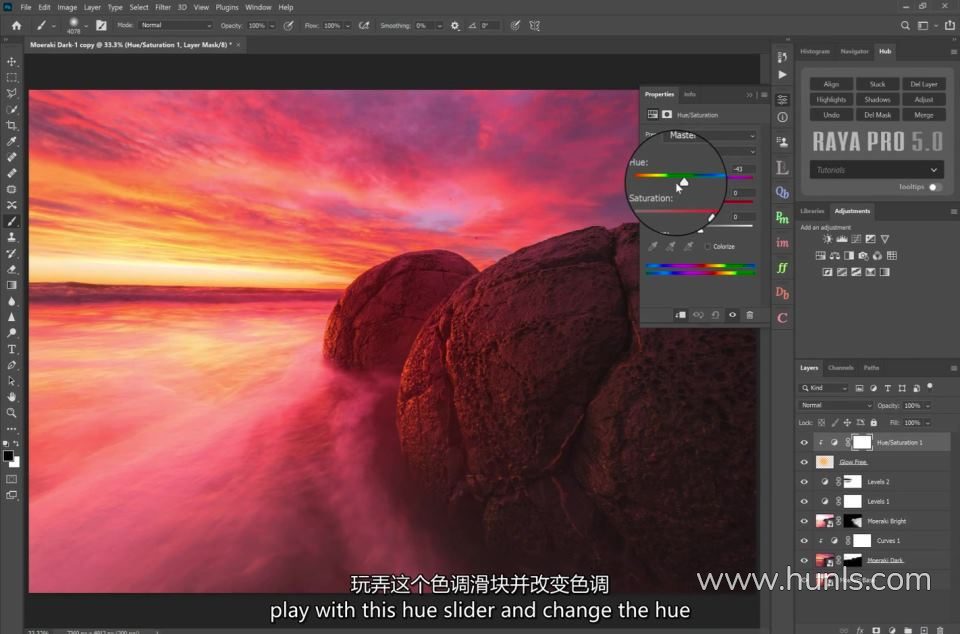Hide the Levels 1 layer

[804, 501]
